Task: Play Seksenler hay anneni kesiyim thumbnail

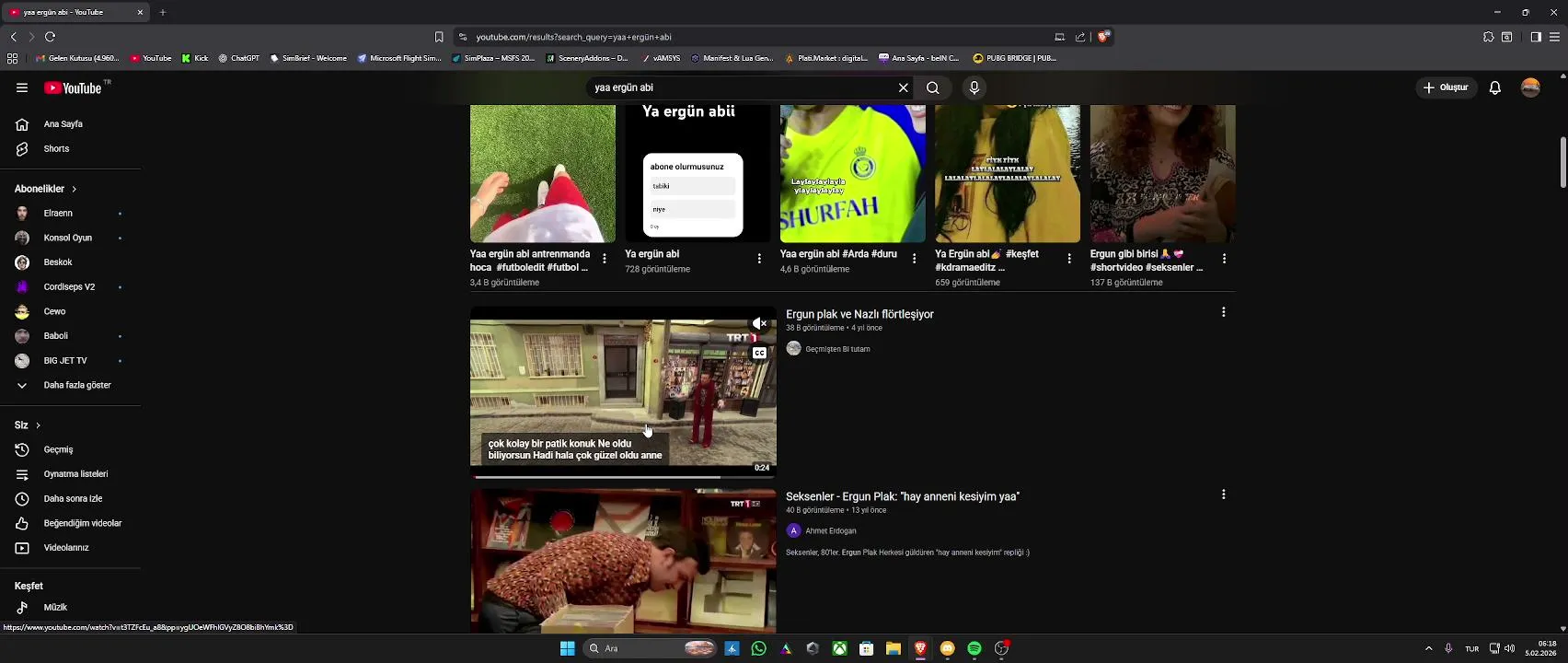Action: (623, 561)
